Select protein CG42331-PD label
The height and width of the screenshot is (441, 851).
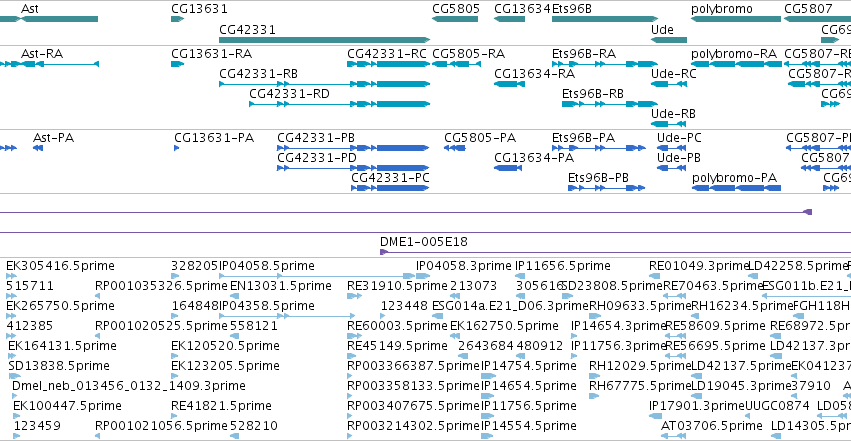[317, 158]
